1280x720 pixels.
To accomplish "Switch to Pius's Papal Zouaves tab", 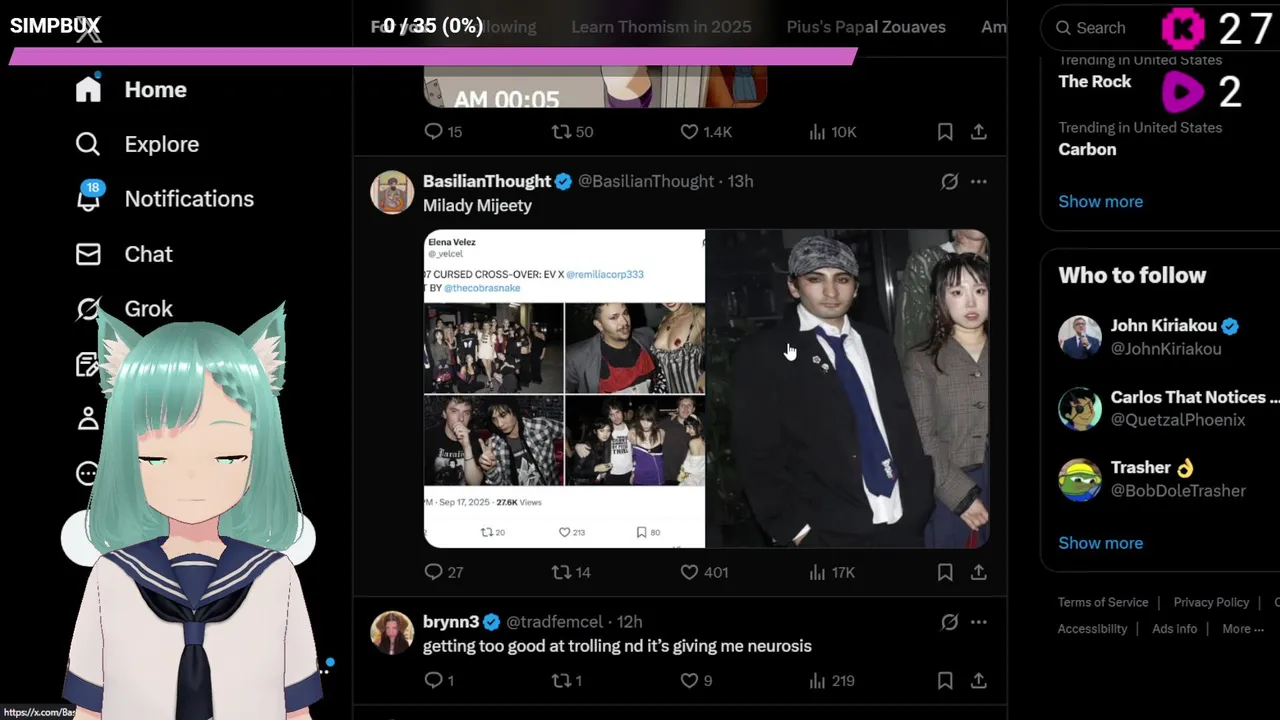I will (866, 27).
